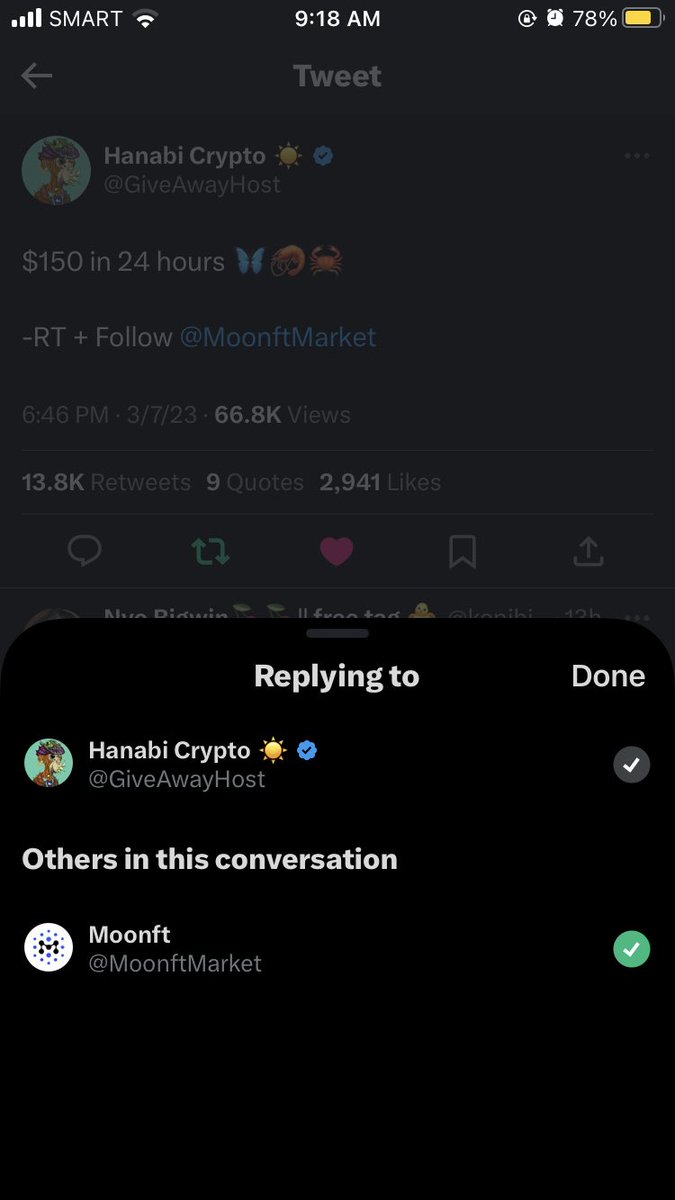View the 2,941 Likes list

coord(380,482)
